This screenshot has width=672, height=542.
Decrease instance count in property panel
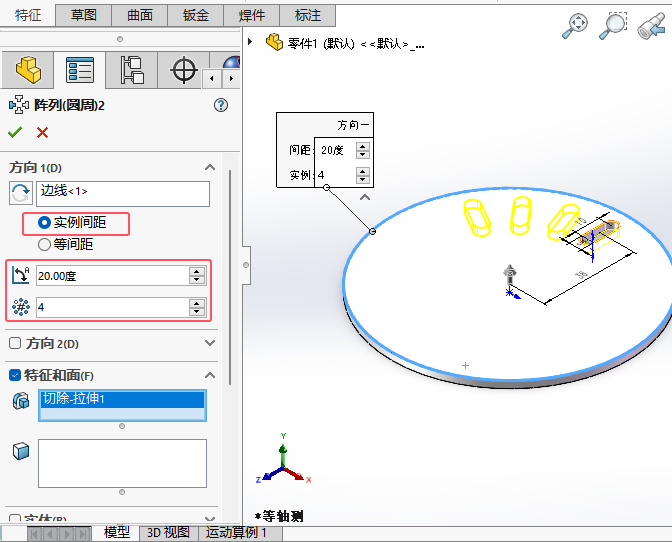pos(197,311)
